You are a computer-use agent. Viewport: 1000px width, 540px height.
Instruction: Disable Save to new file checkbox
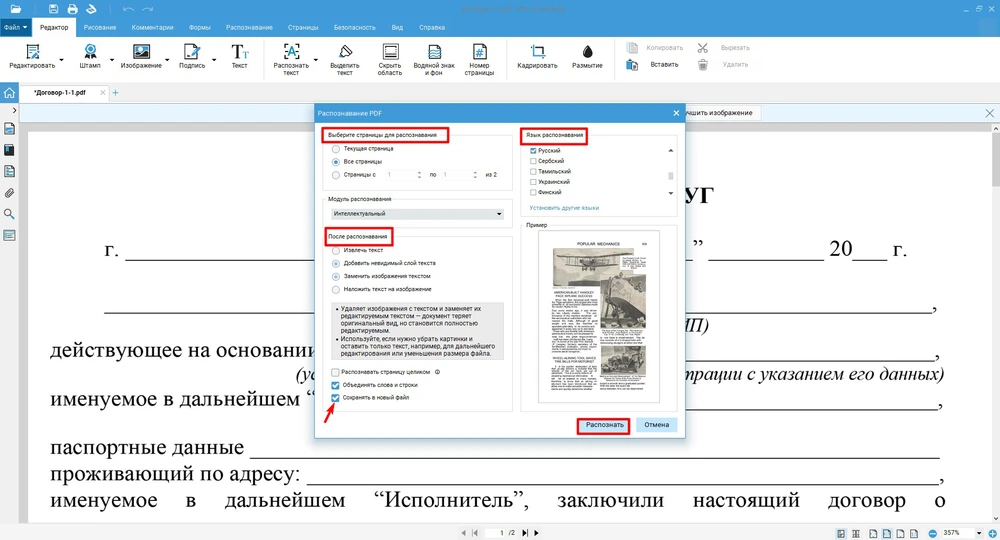click(x=336, y=398)
